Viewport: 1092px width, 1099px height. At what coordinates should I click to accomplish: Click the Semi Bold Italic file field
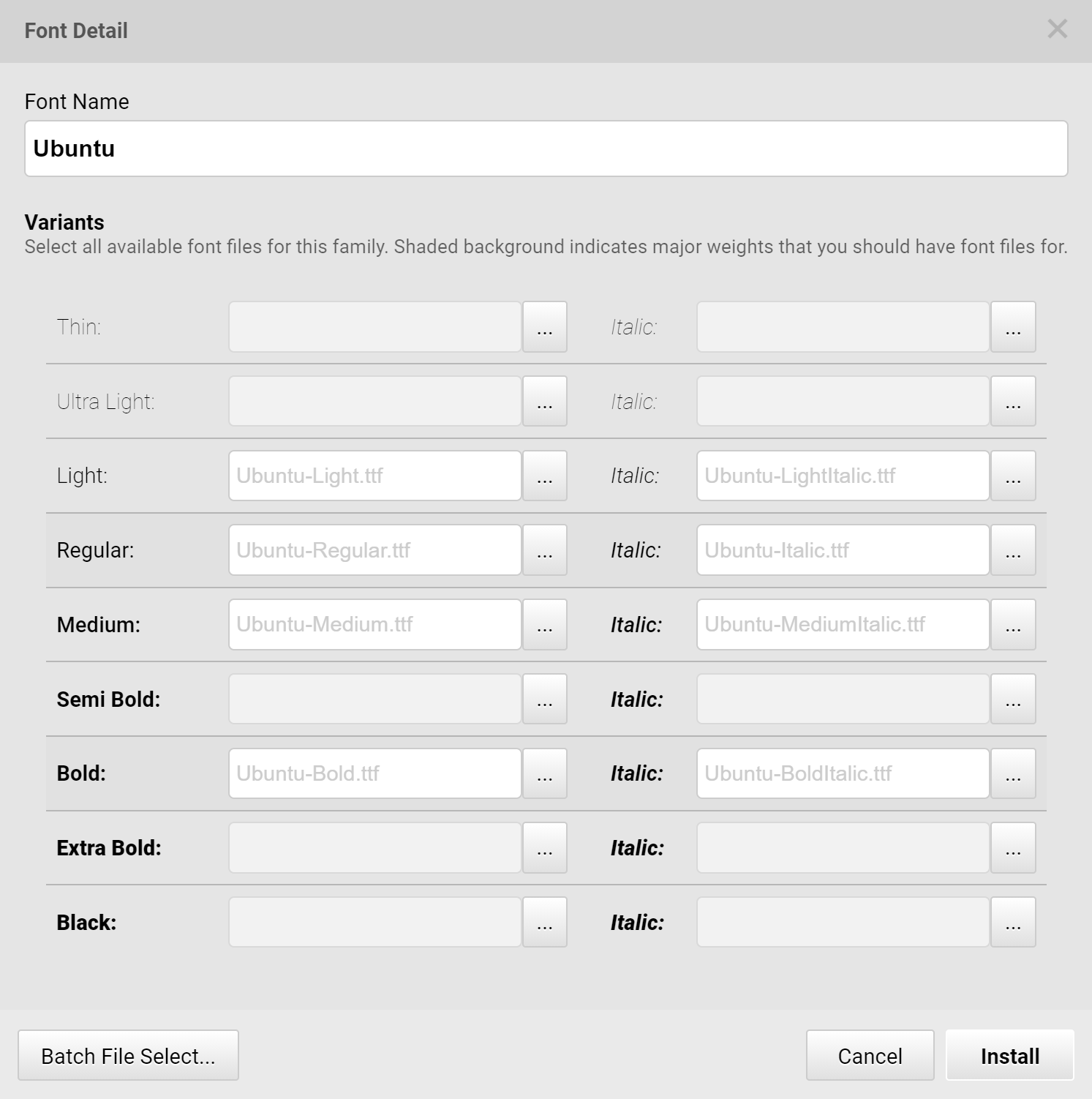click(x=843, y=699)
